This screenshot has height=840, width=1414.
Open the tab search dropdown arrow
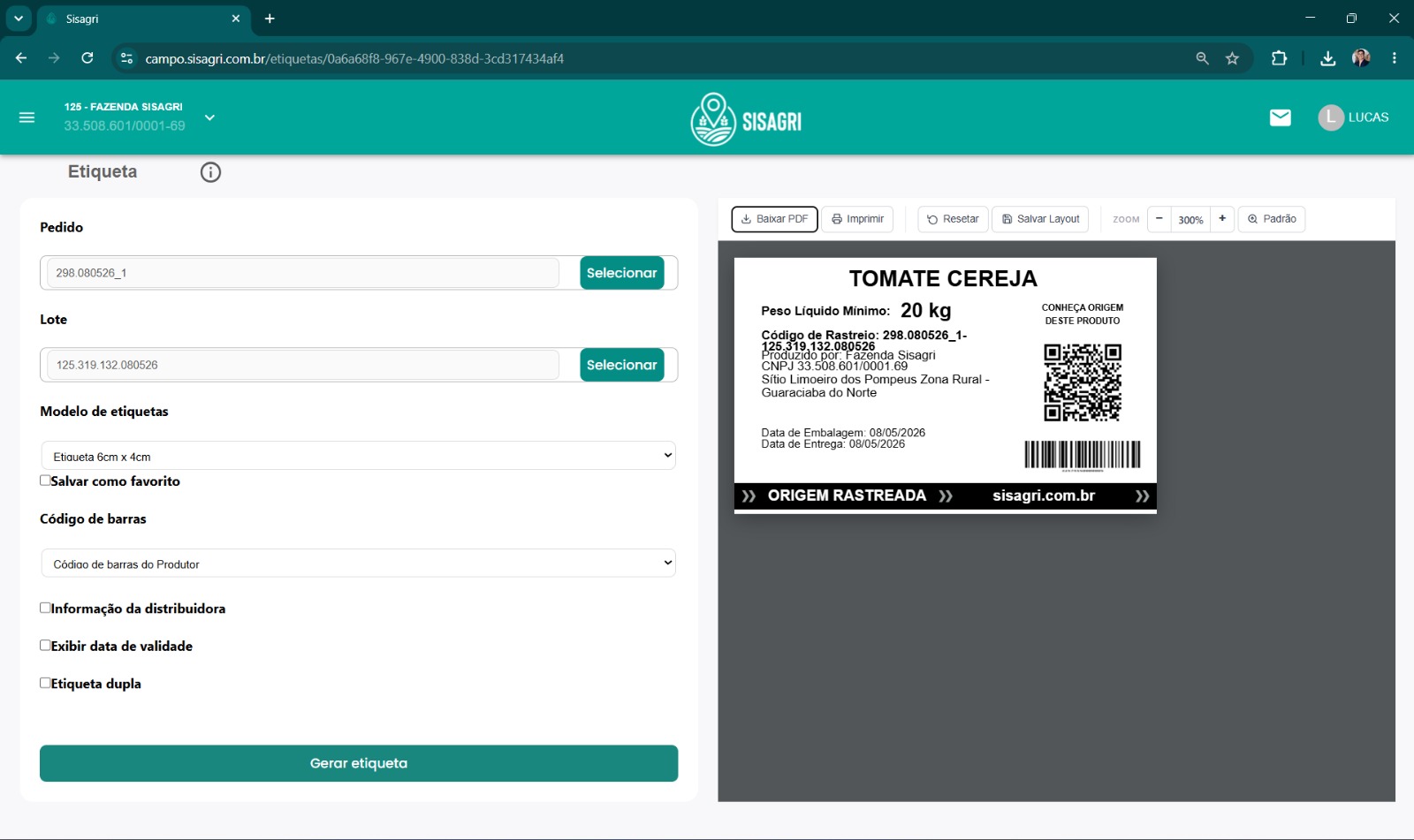click(x=18, y=19)
